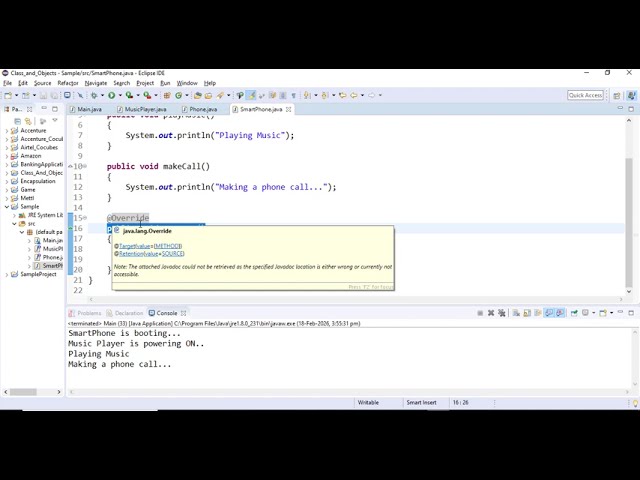Toggle Show Whitespace Characters pilcrow icon
640x480 pixels.
click(x=293, y=95)
